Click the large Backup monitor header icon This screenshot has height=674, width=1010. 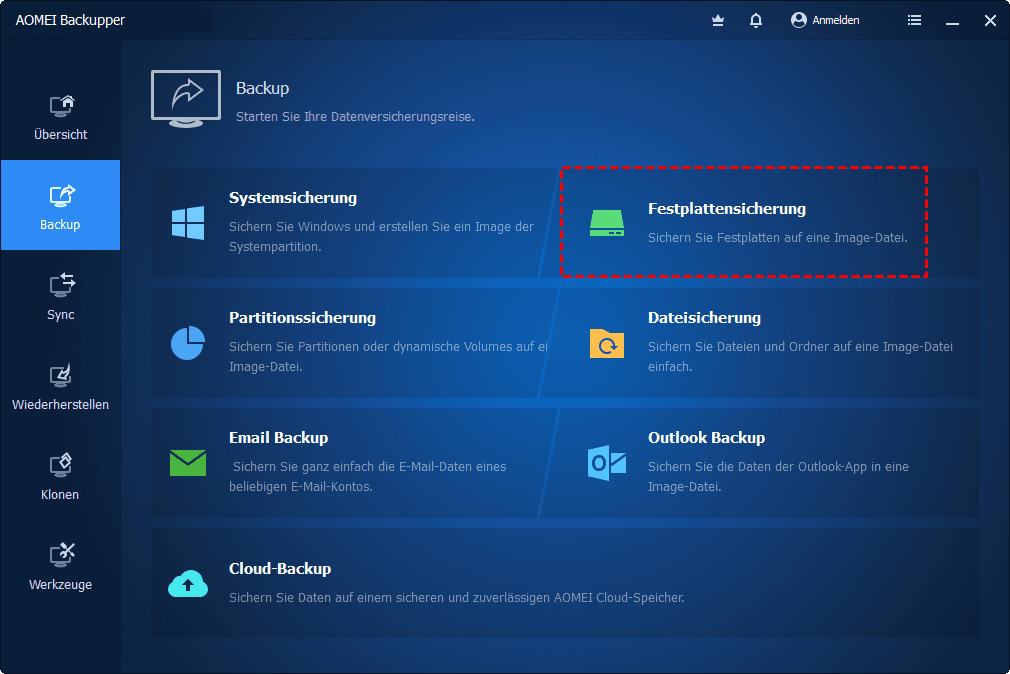[186, 99]
